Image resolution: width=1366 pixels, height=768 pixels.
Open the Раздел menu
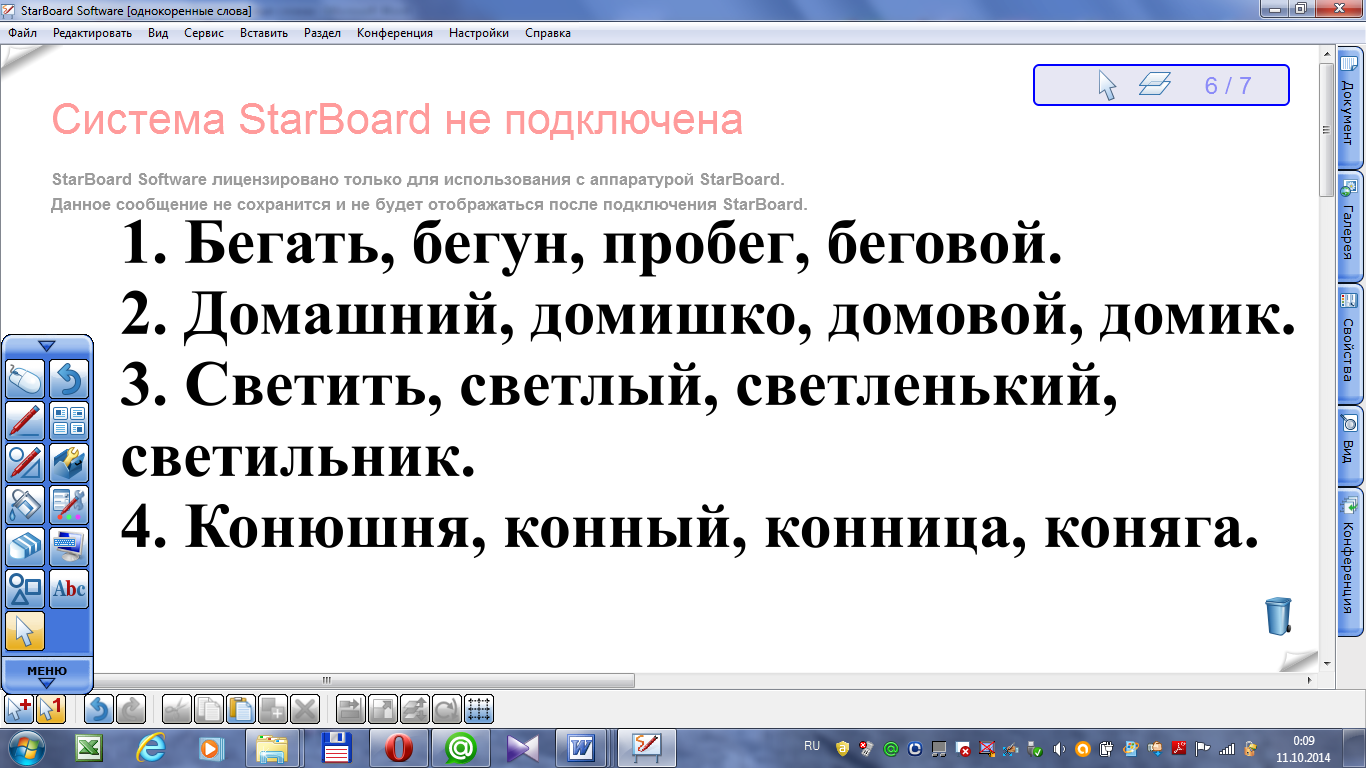[322, 33]
